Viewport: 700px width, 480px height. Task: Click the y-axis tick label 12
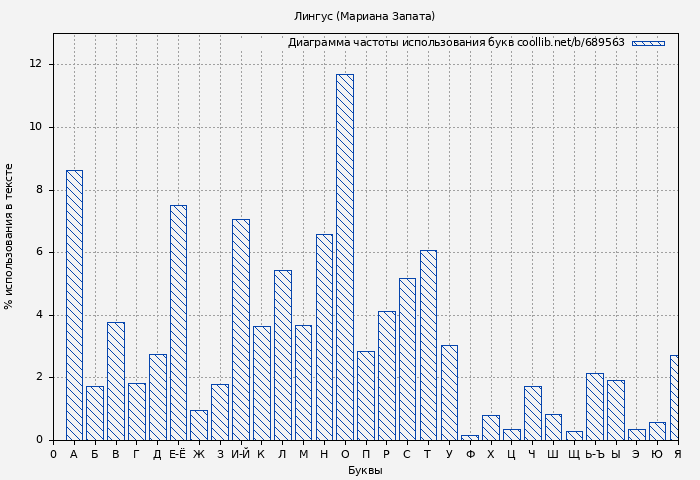pos(36,64)
